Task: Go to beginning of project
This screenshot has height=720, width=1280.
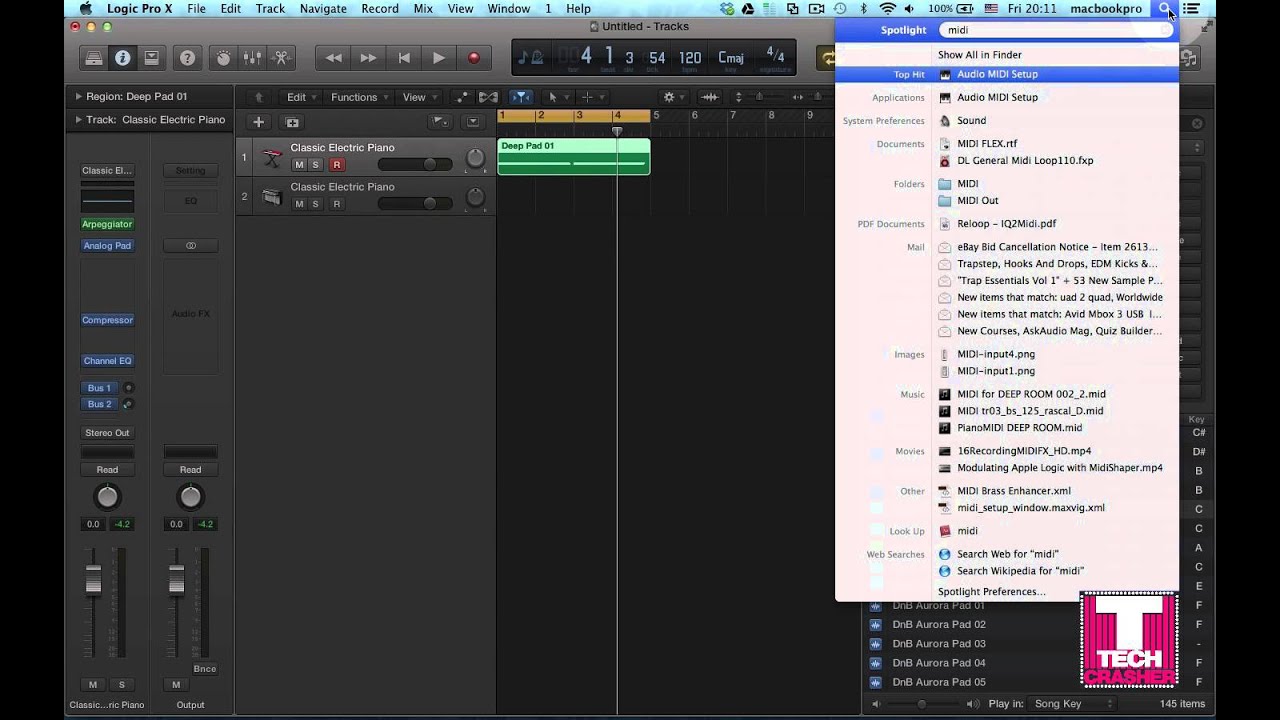Action: point(404,58)
